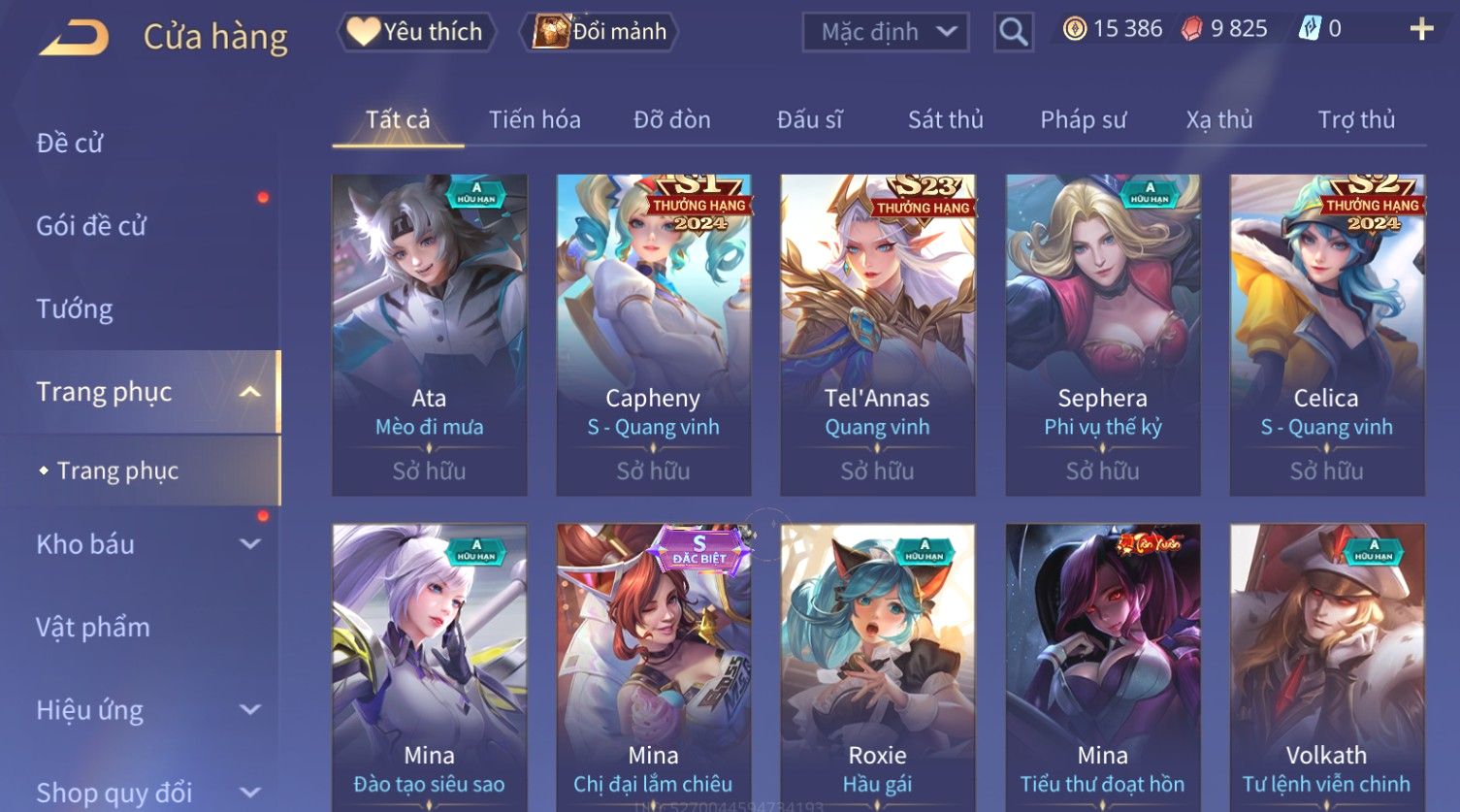Collapse the Trang phục sidebar section
Screen dimensions: 1460x812
click(249, 392)
